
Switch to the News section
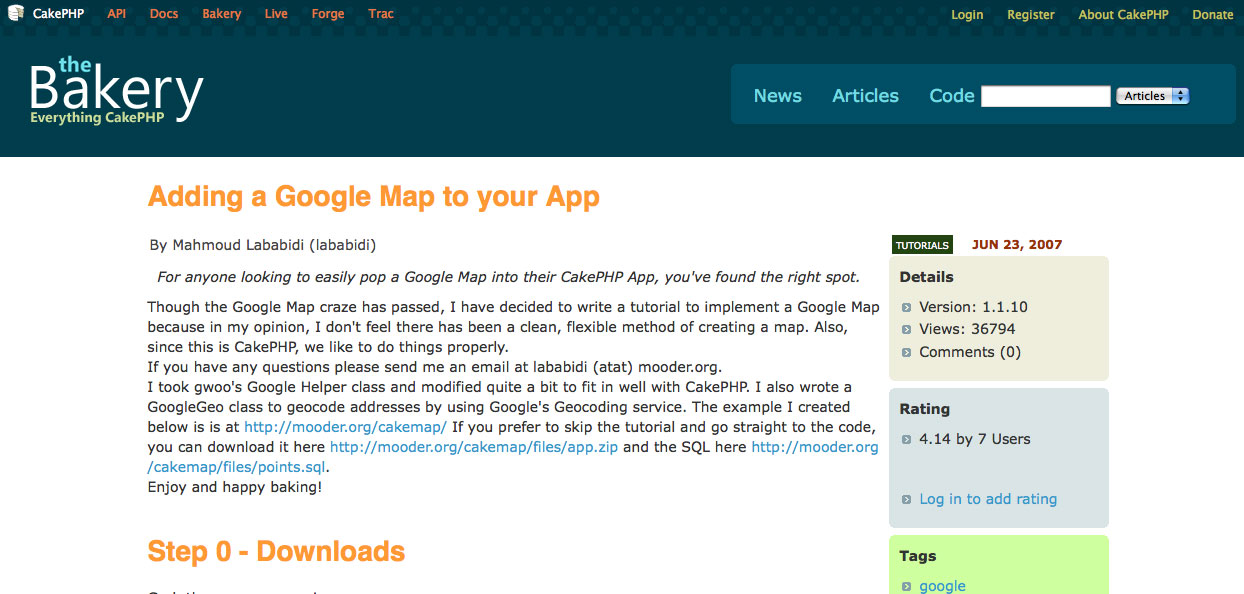(x=777, y=96)
